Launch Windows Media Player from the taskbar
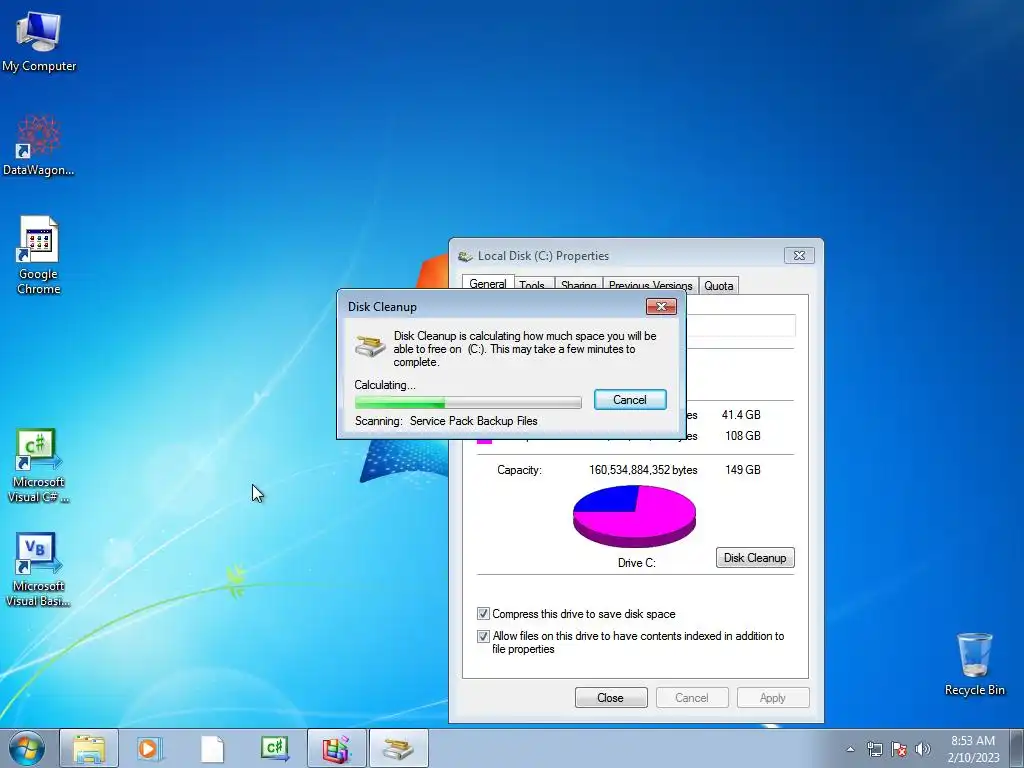Viewport: 1024px width, 768px height. [149, 748]
